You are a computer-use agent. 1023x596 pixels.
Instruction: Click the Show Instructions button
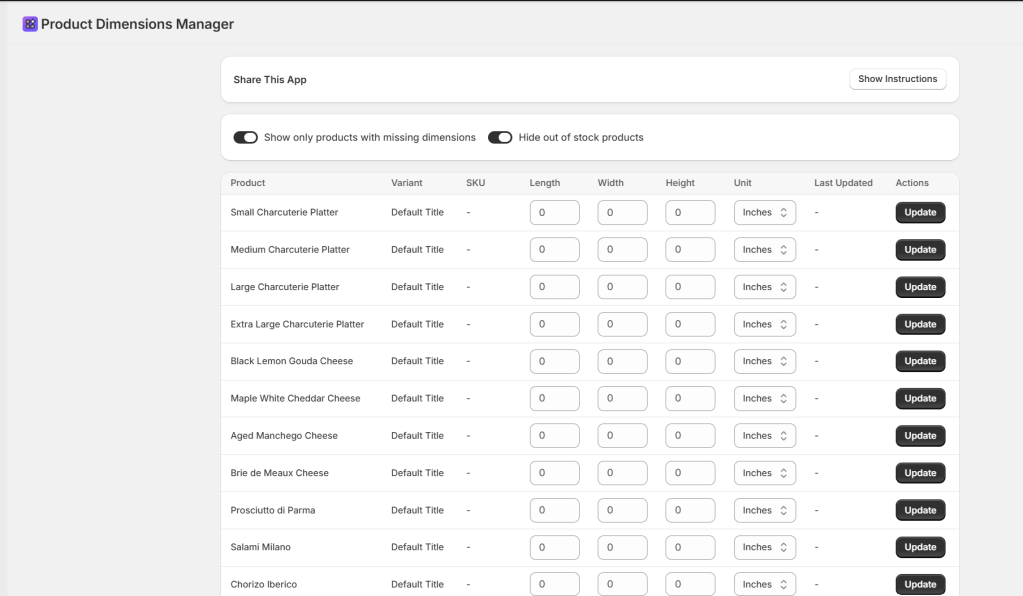pos(897,79)
